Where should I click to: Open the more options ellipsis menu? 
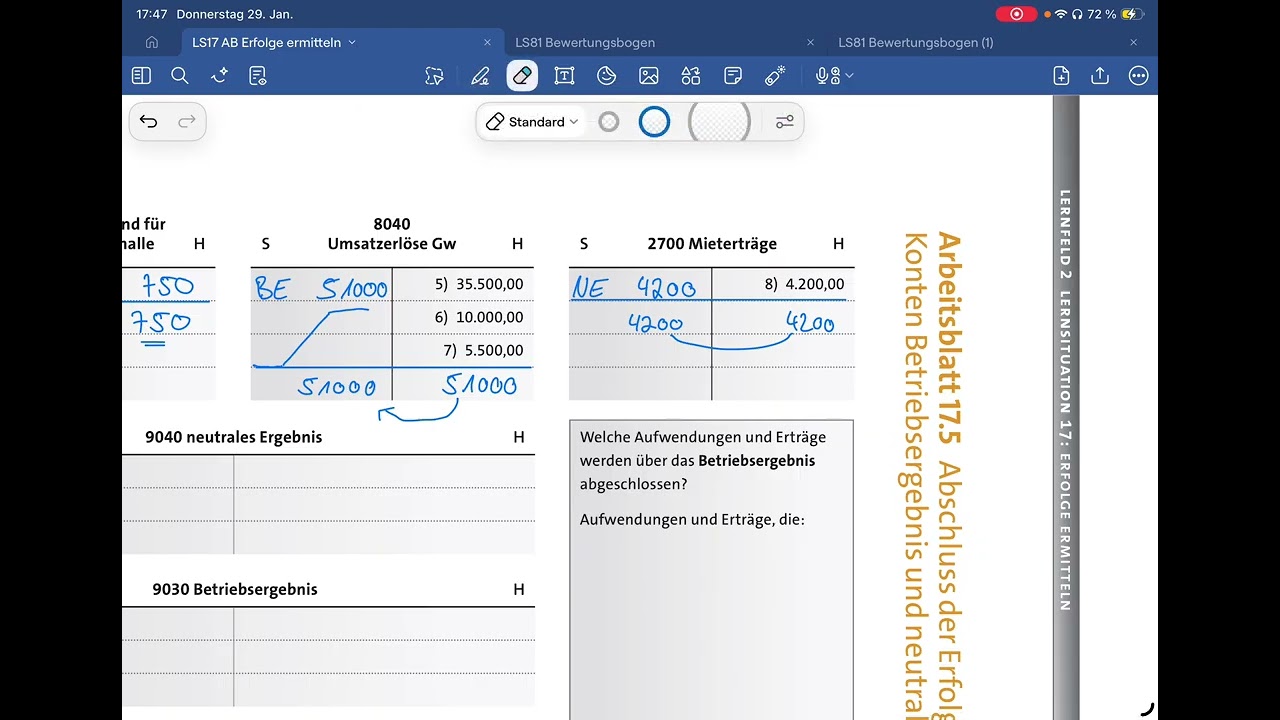[1138, 76]
